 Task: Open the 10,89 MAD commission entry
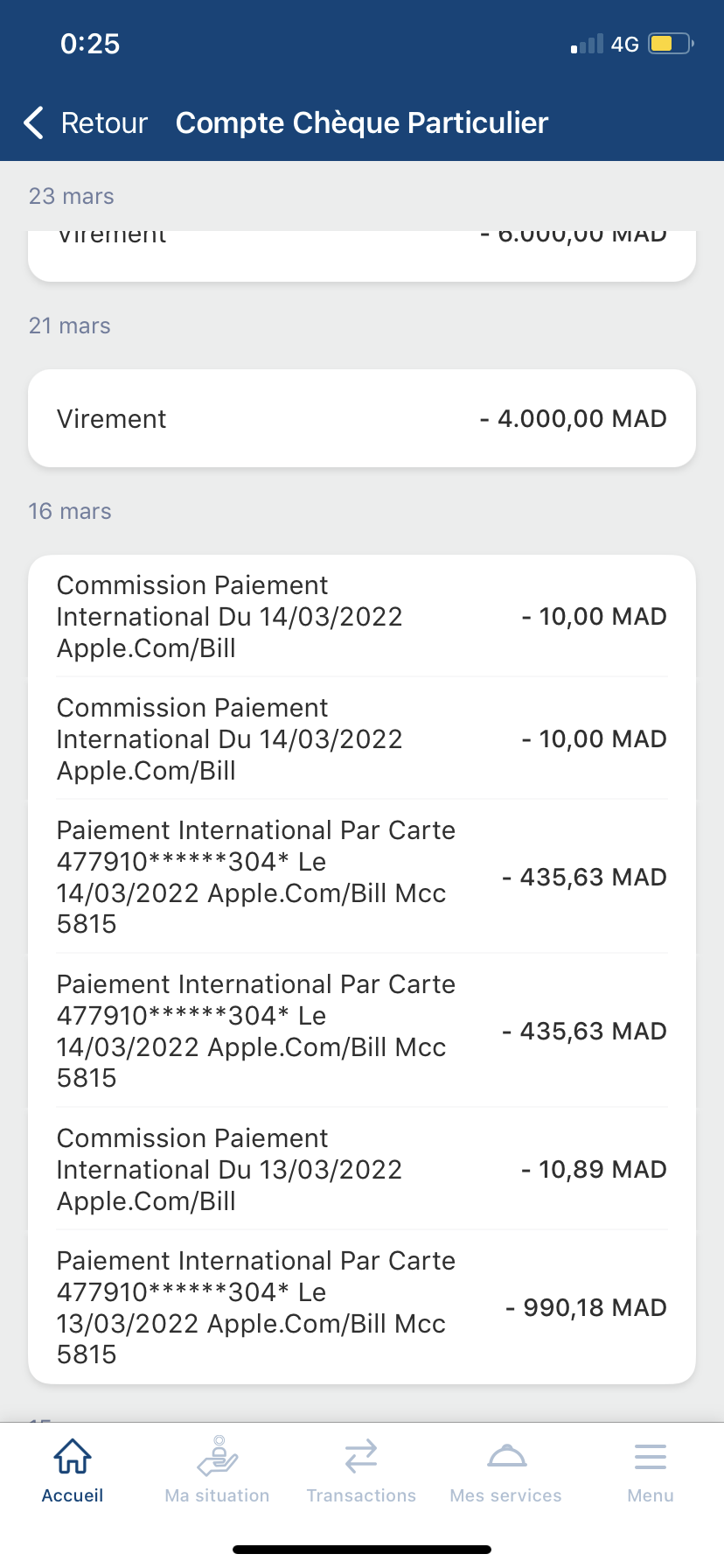(x=362, y=1170)
